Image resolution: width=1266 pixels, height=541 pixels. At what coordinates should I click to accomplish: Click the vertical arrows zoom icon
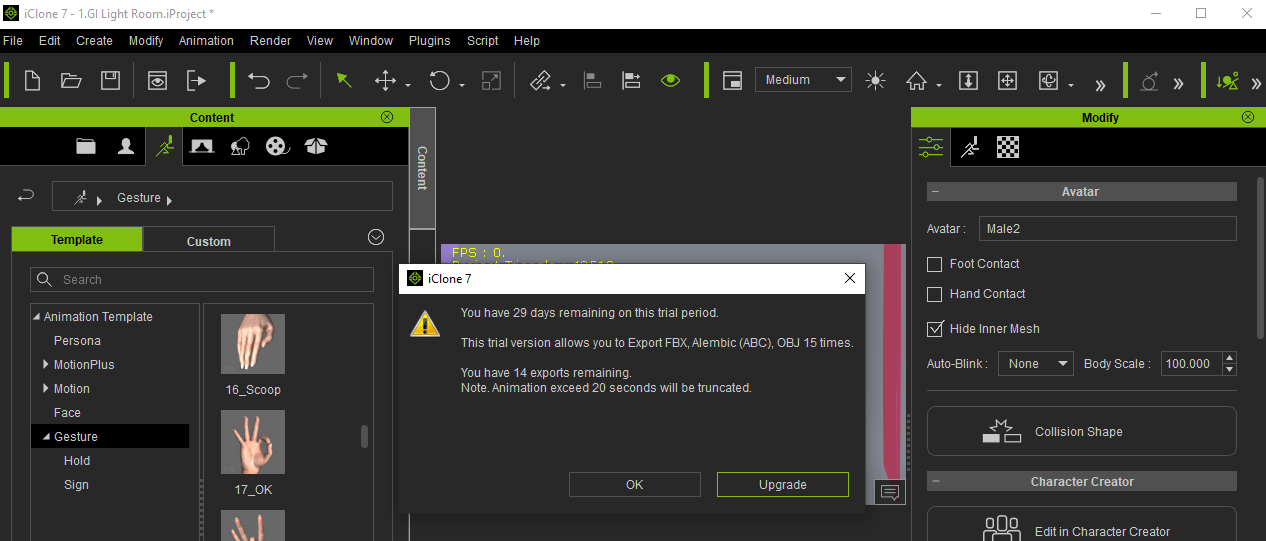pyautogui.click(x=968, y=81)
